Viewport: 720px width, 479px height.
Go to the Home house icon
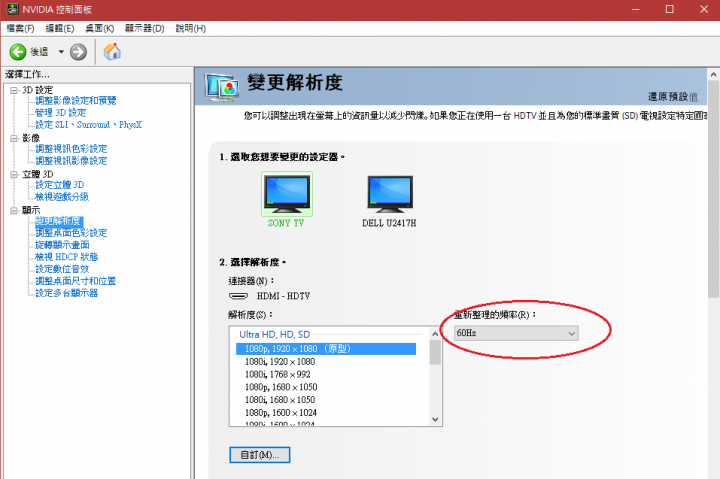(112, 51)
